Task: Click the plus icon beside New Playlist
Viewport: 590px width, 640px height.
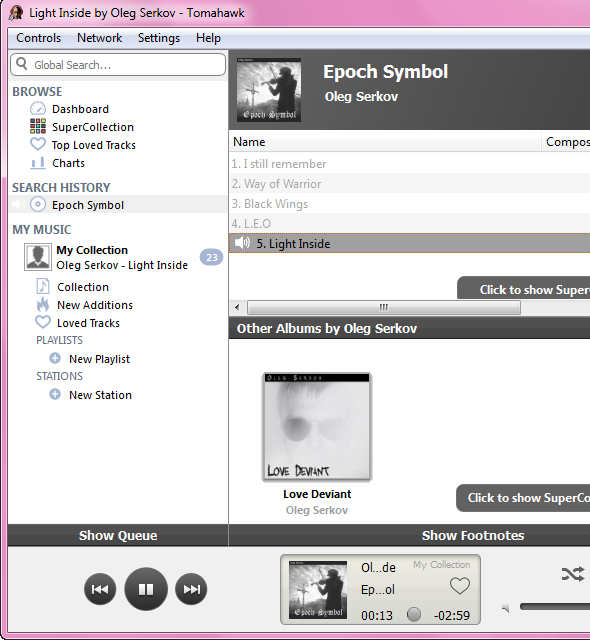Action: tap(55, 358)
